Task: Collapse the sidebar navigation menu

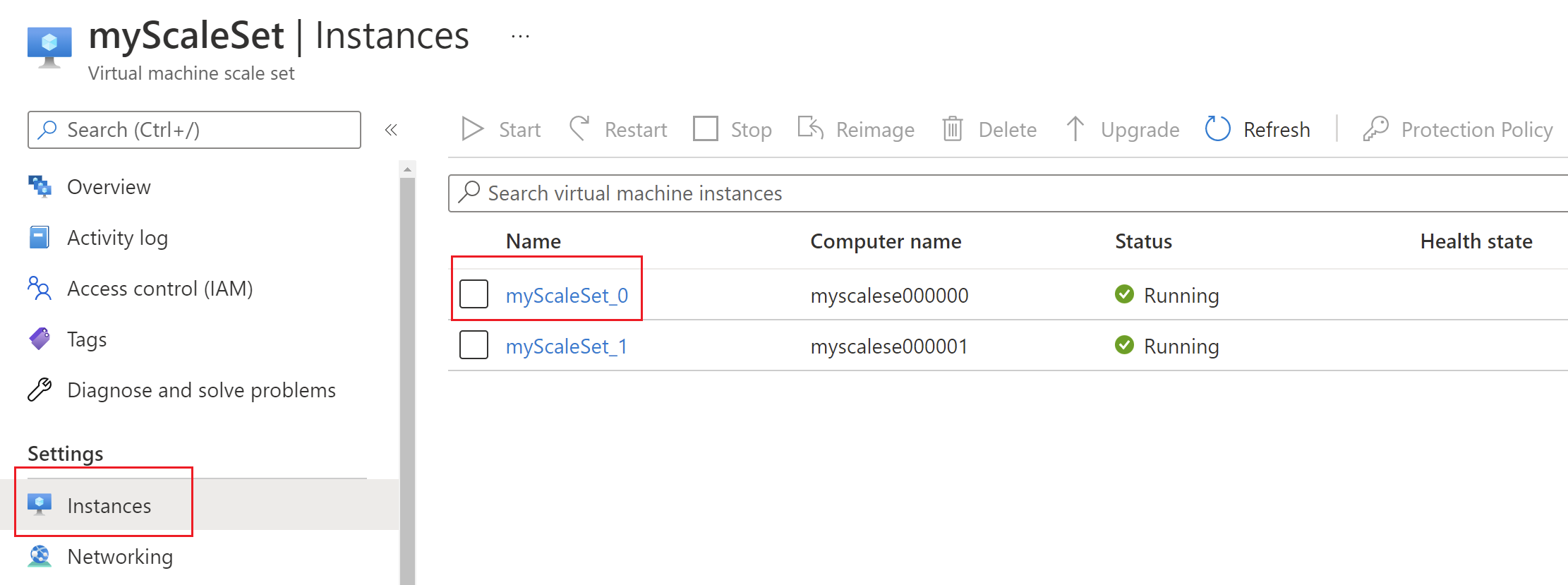Action: [x=391, y=130]
